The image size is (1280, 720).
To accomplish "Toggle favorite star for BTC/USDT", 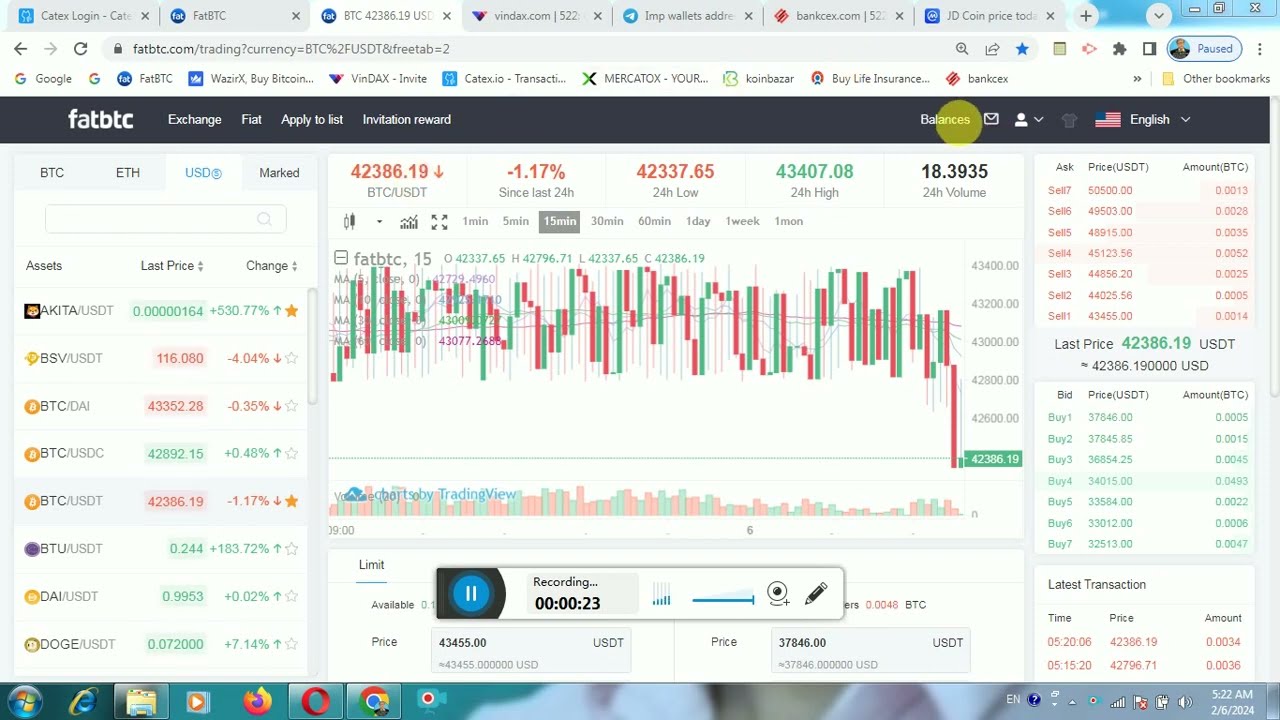I will 291,501.
